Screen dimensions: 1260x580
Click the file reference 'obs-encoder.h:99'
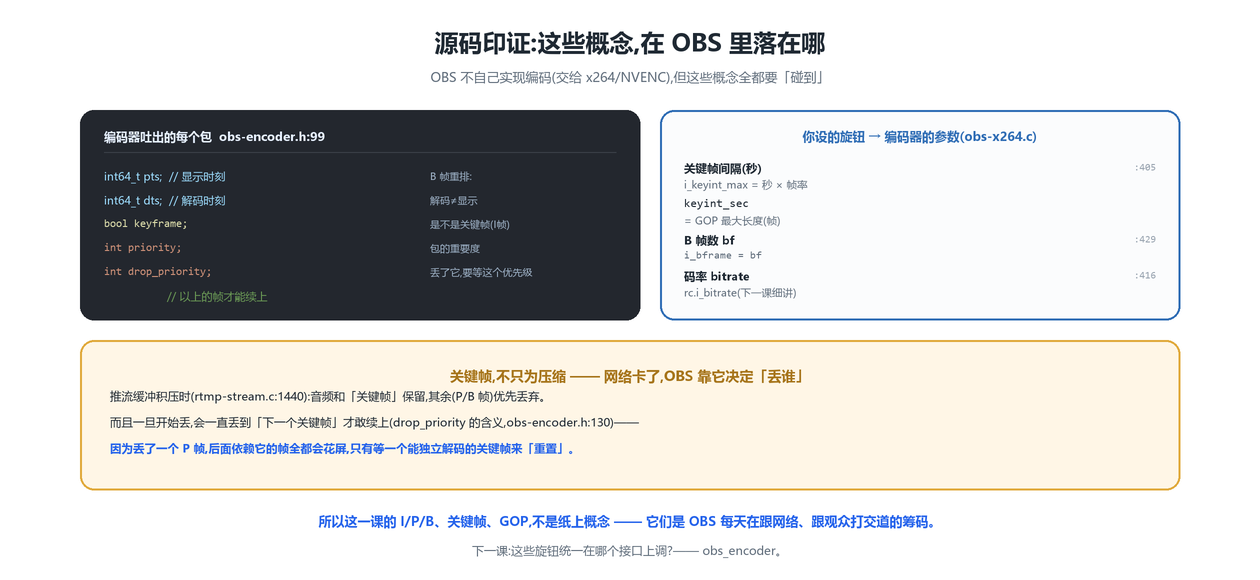[x=272, y=137]
